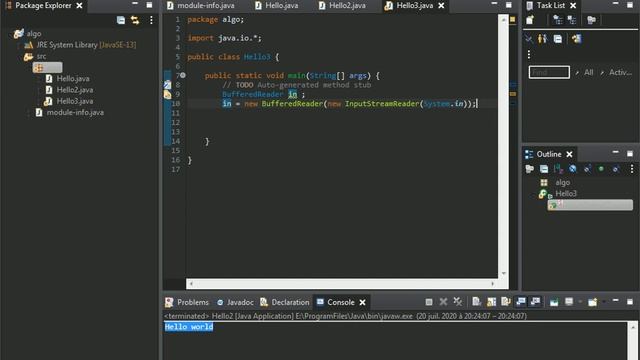Select Hello3 class in Outline
The width and height of the screenshot is (640, 360).
click(x=565, y=194)
